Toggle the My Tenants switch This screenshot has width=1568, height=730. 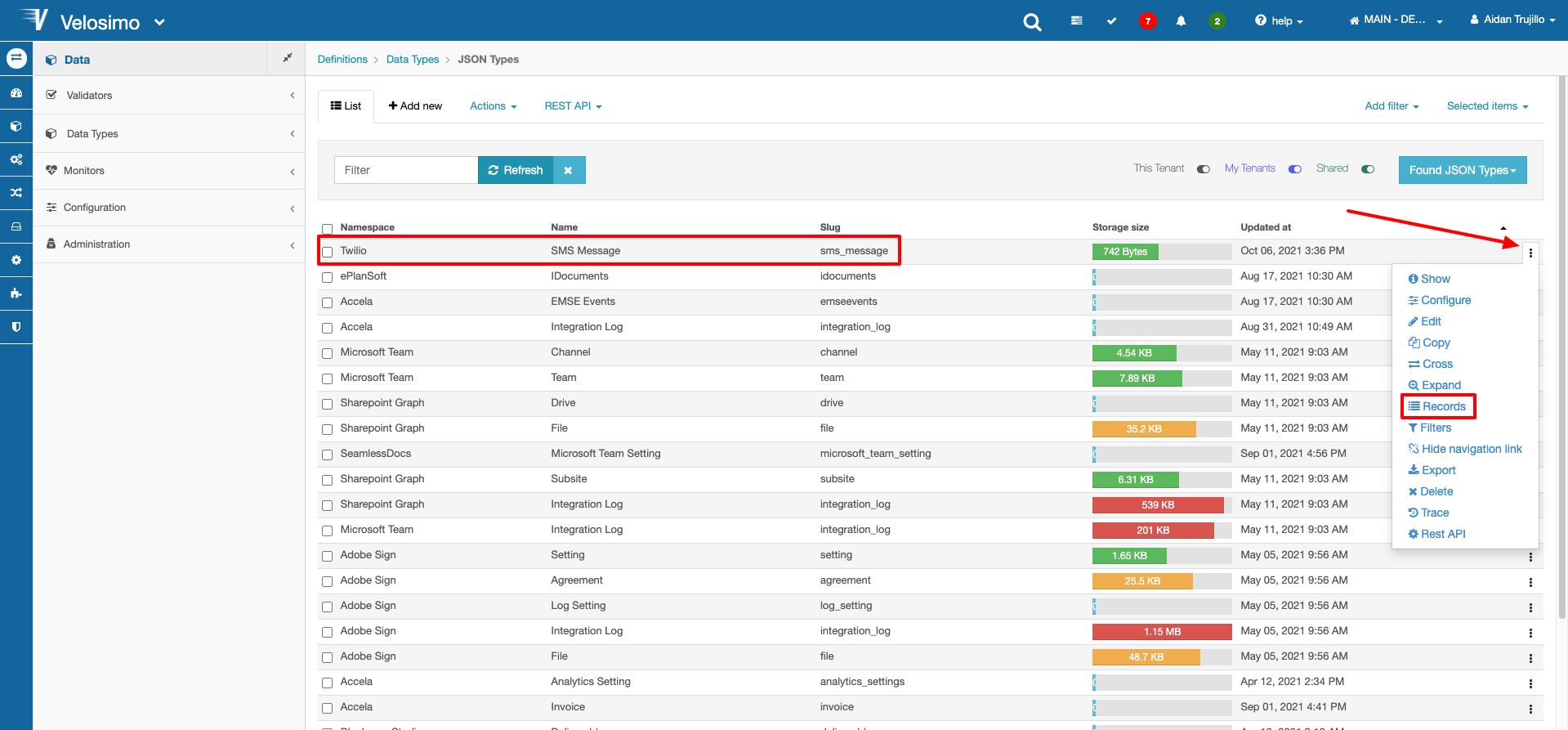point(1295,169)
